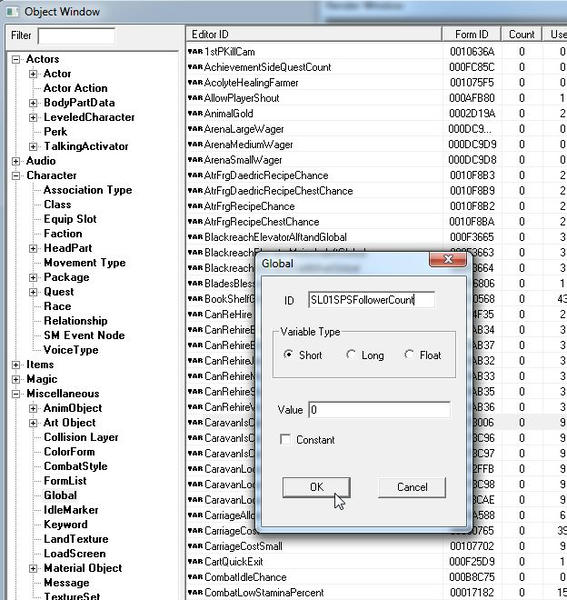Viewport: 567px width, 600px height.
Task: Expand the LeveledCharacter node
Action: tap(33, 117)
